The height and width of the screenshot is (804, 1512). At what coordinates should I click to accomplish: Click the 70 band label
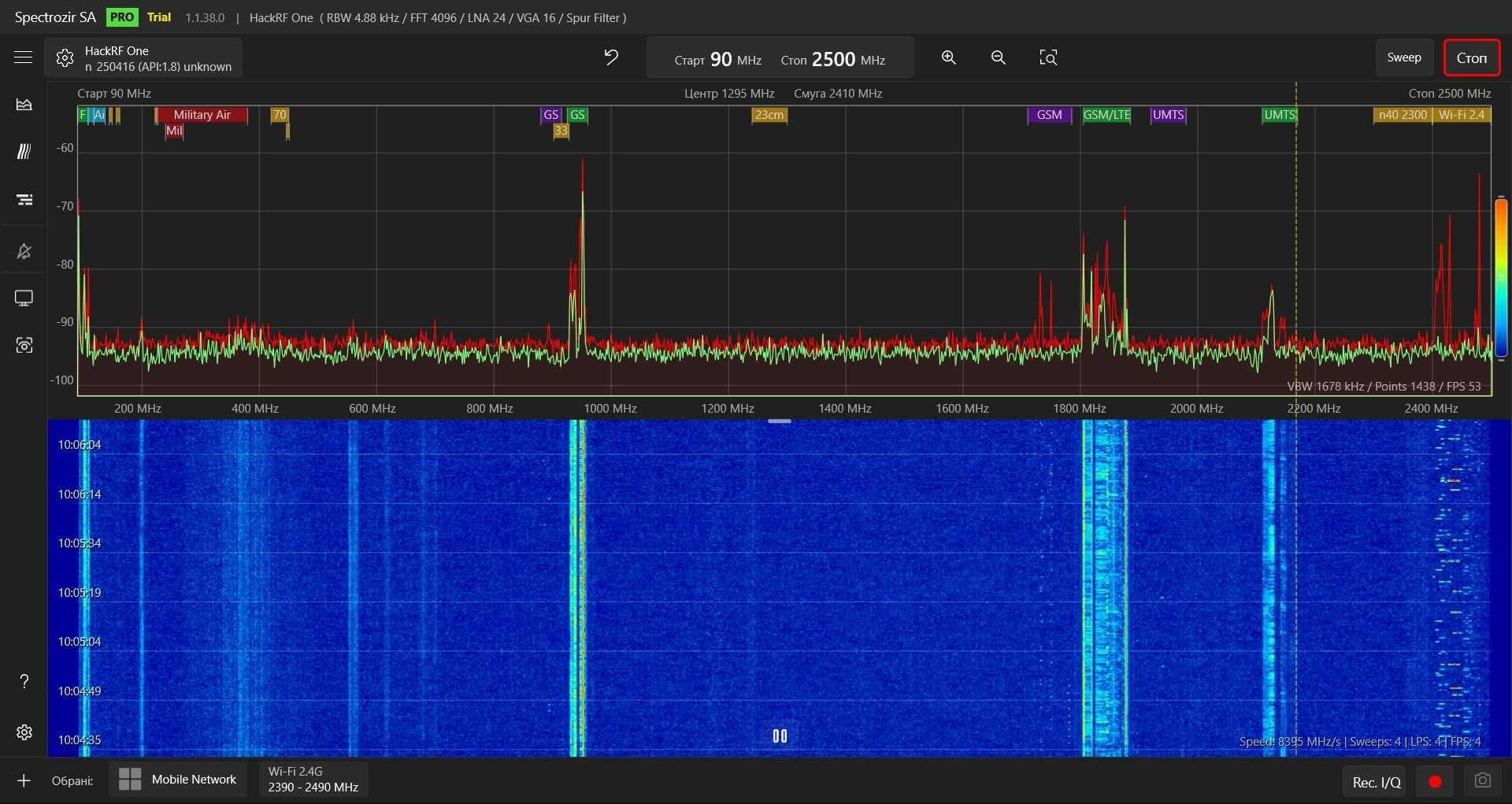[x=280, y=115]
